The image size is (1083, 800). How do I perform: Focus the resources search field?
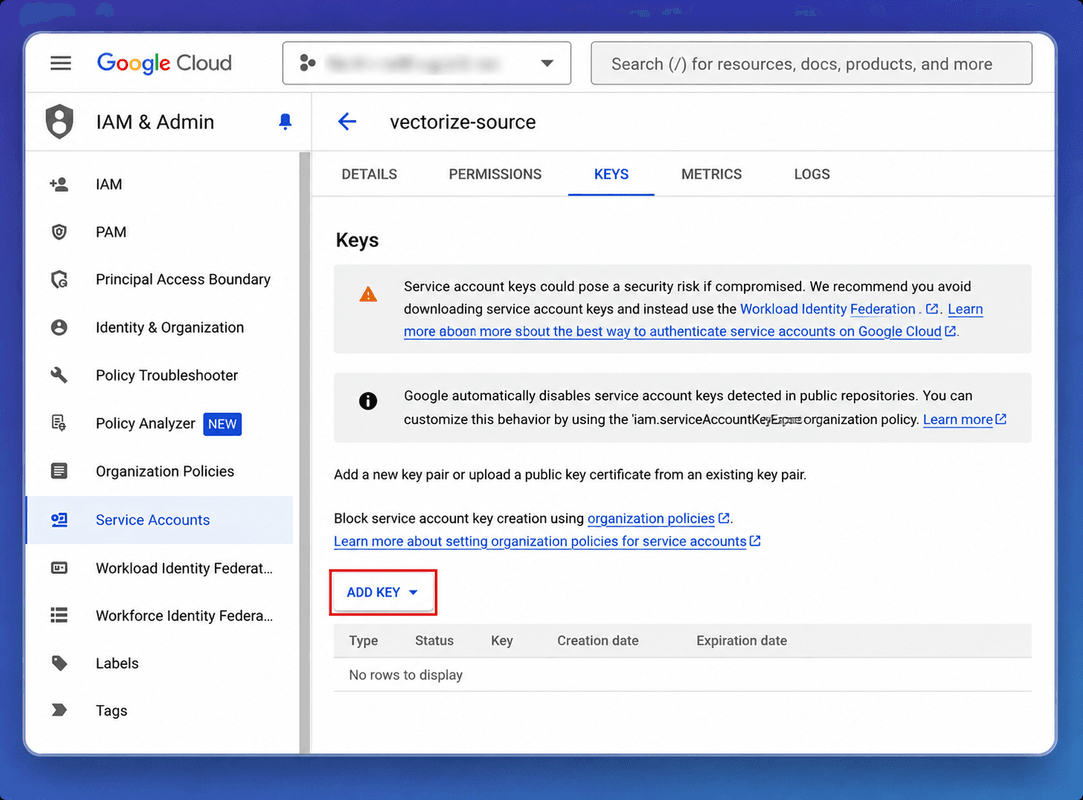tap(811, 64)
